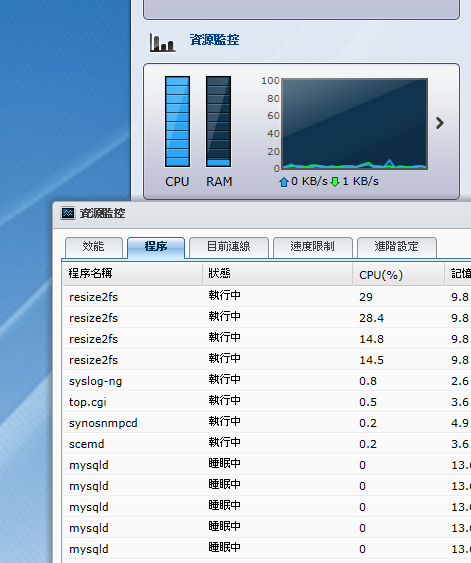Click the upload speed blue arrow icon
Screen dimensions: 471x563
(x=284, y=182)
